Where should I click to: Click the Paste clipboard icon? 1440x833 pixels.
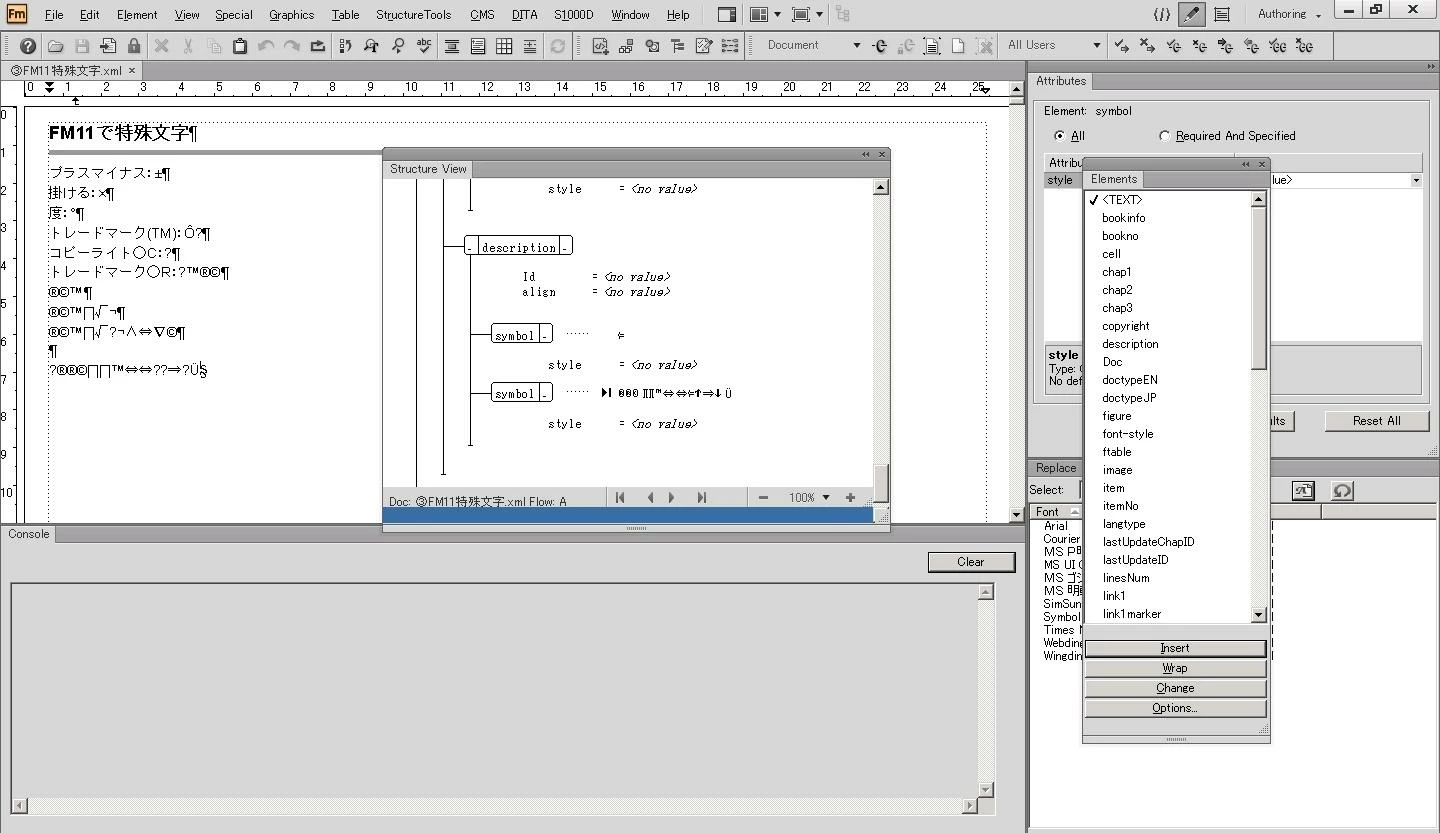240,46
